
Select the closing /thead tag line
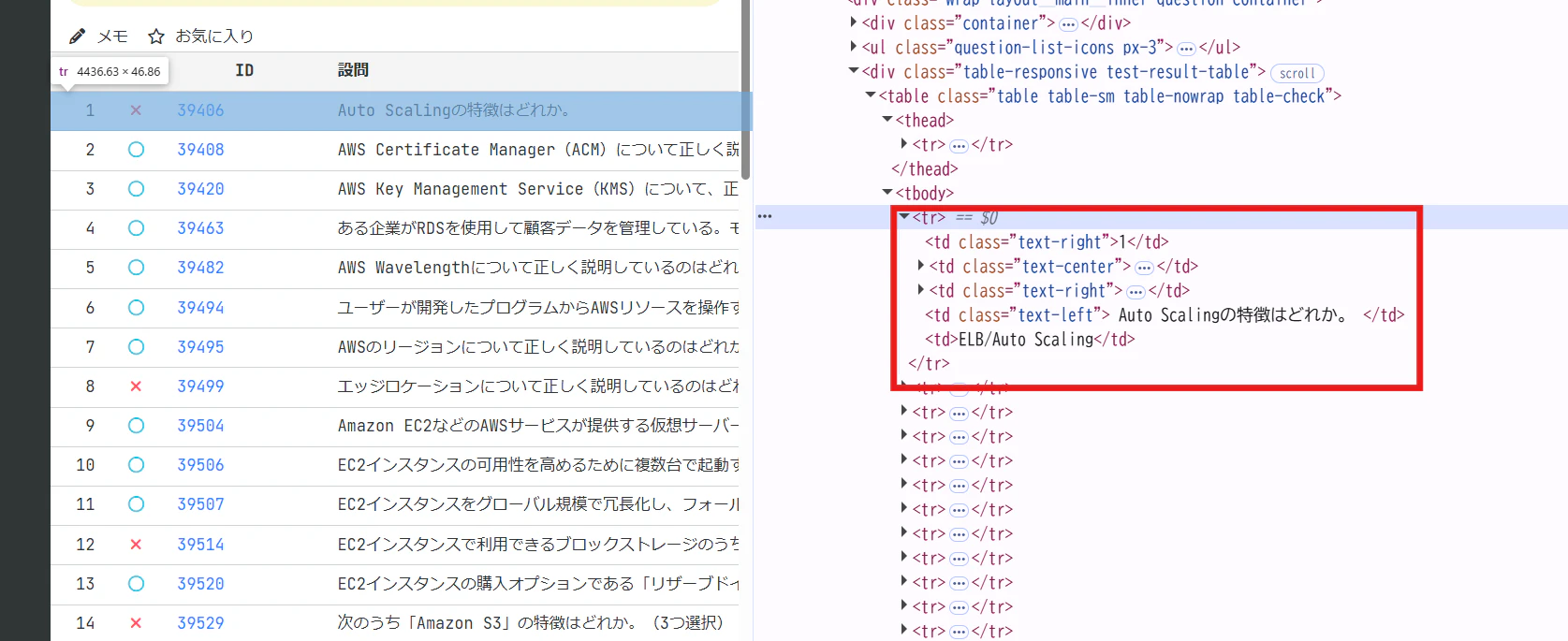[925, 169]
